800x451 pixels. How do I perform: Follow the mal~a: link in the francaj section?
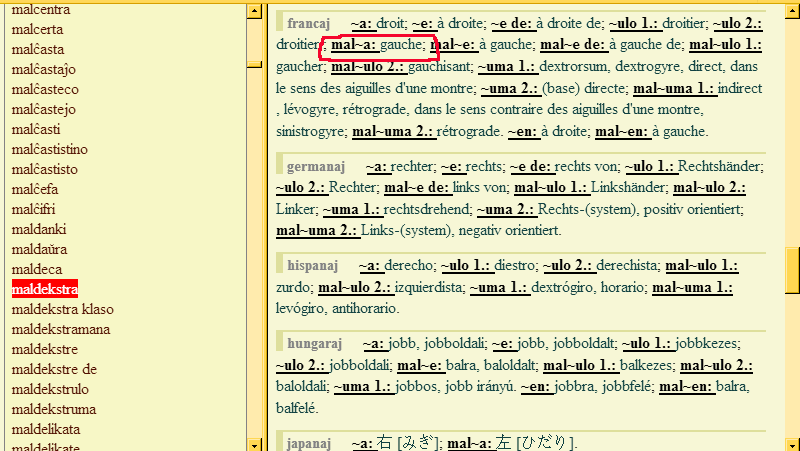(x=355, y=45)
